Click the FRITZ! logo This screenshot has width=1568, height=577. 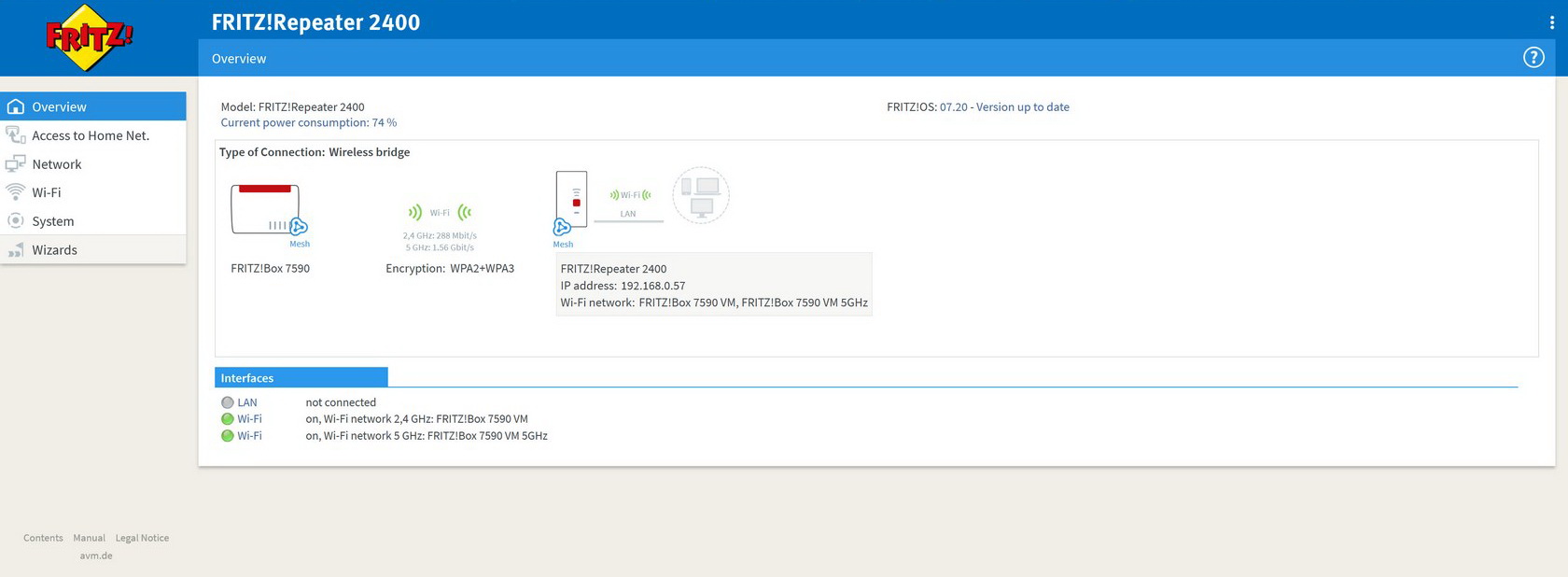coord(89,38)
